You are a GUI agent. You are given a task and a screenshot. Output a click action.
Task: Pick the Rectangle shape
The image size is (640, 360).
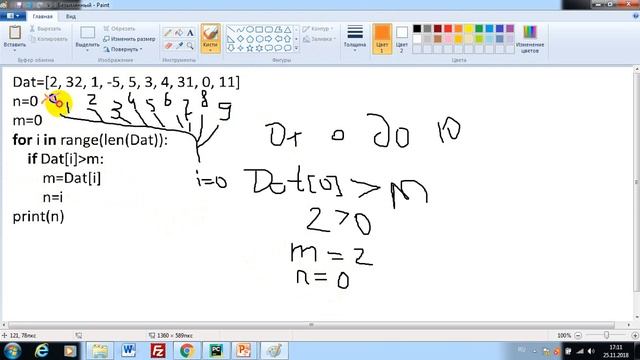(259, 29)
